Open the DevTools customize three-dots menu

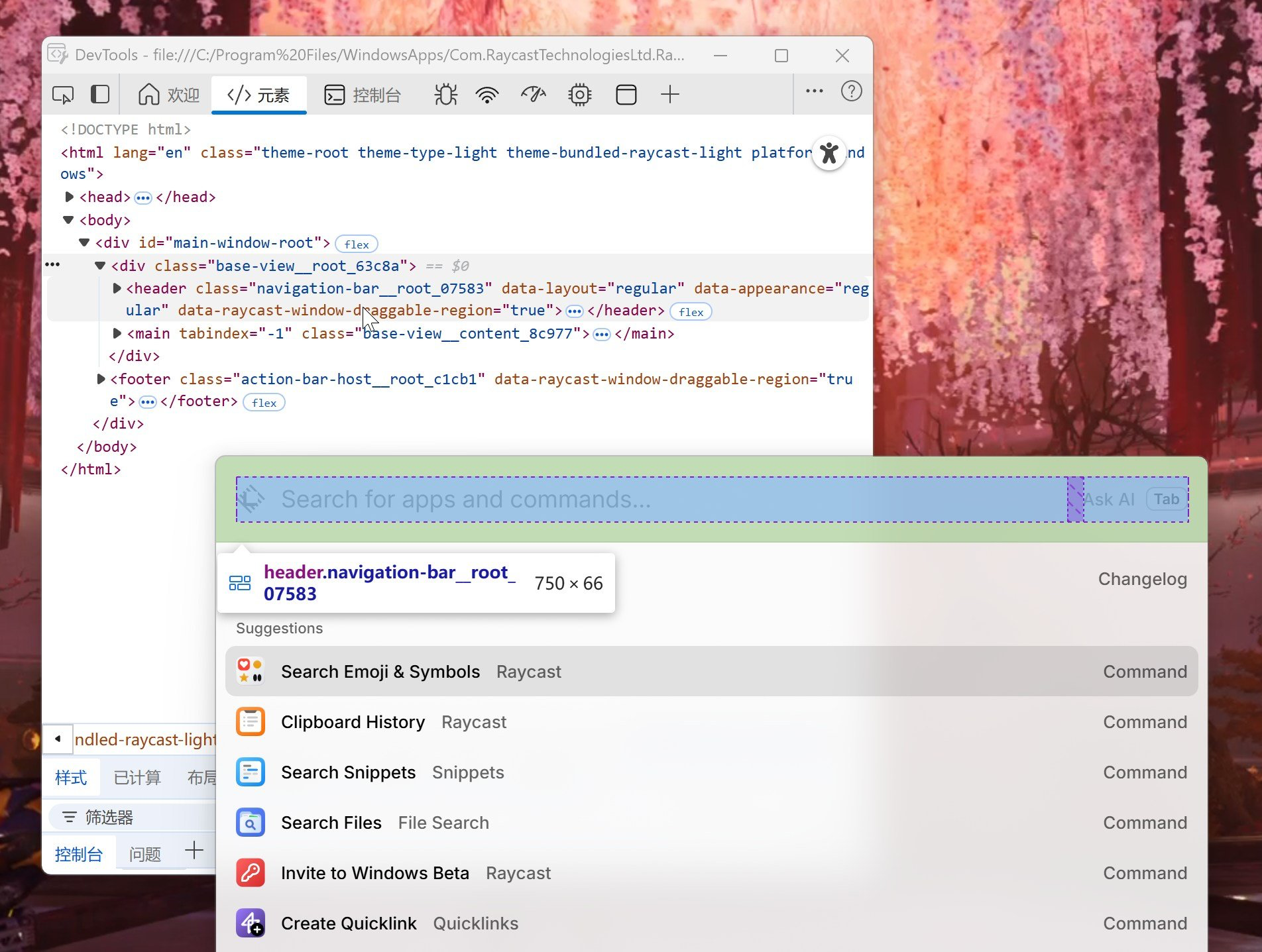tap(815, 91)
